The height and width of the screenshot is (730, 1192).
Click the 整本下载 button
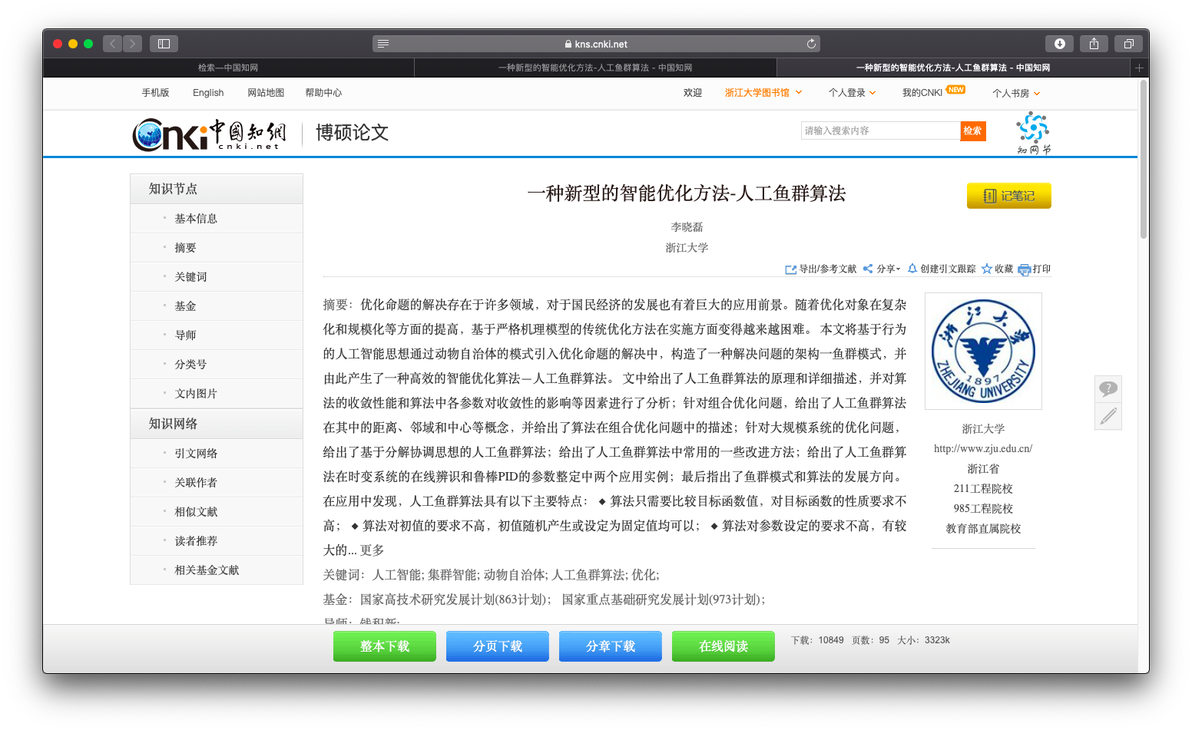tap(384, 646)
